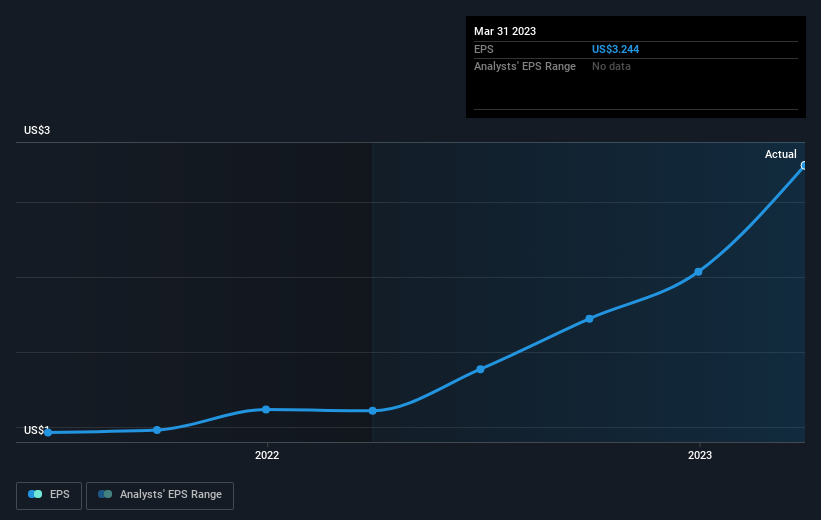Select the Mar 31 2023 endpoint data marker
This screenshot has width=821, height=520.
coord(804,165)
